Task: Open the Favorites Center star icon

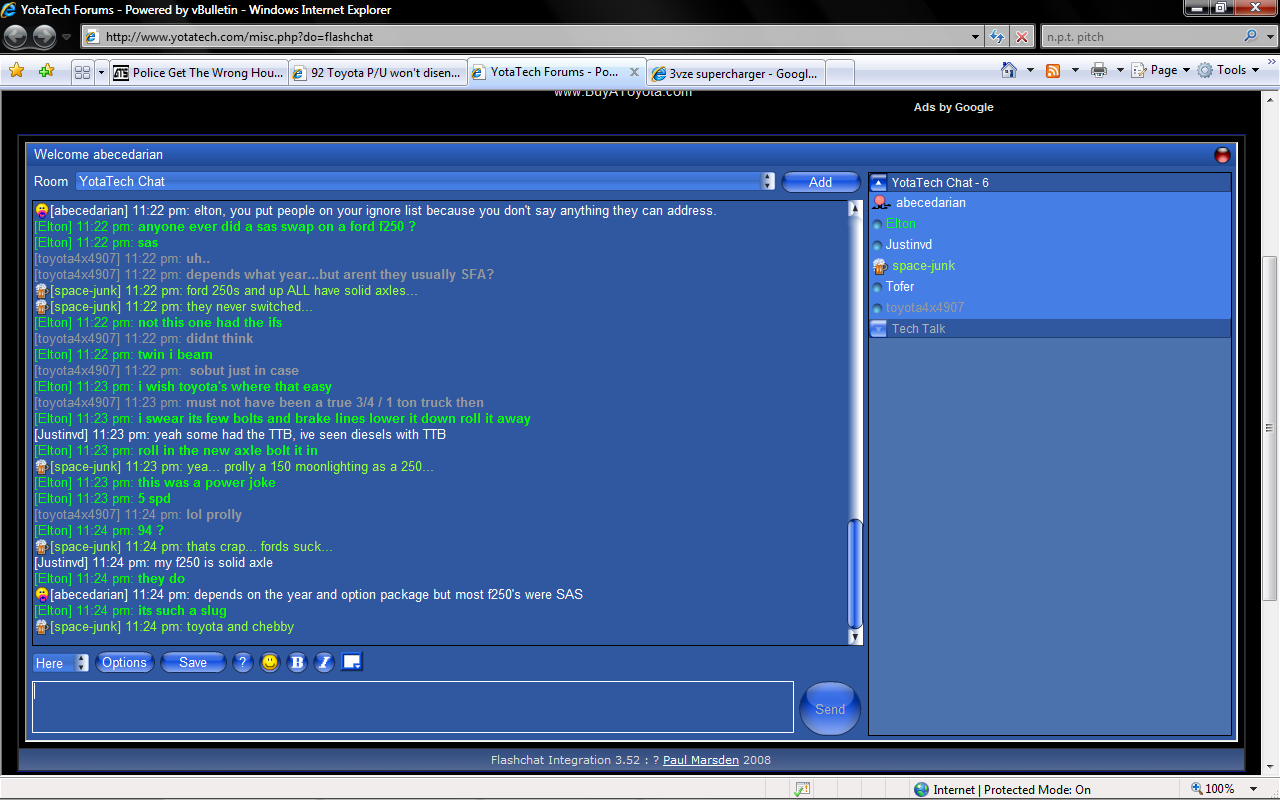Action: pyautogui.click(x=17, y=71)
